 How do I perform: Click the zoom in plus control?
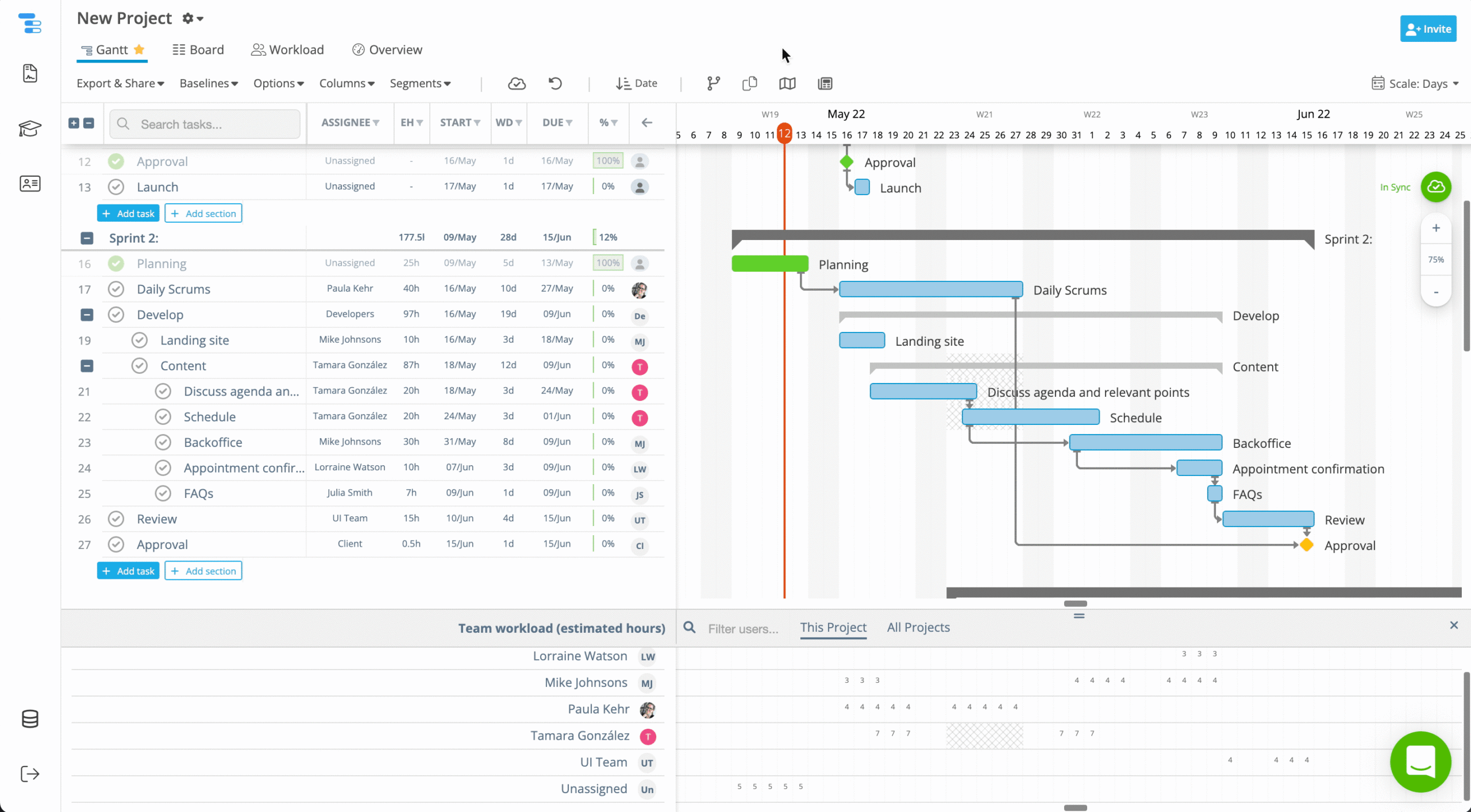1436,228
